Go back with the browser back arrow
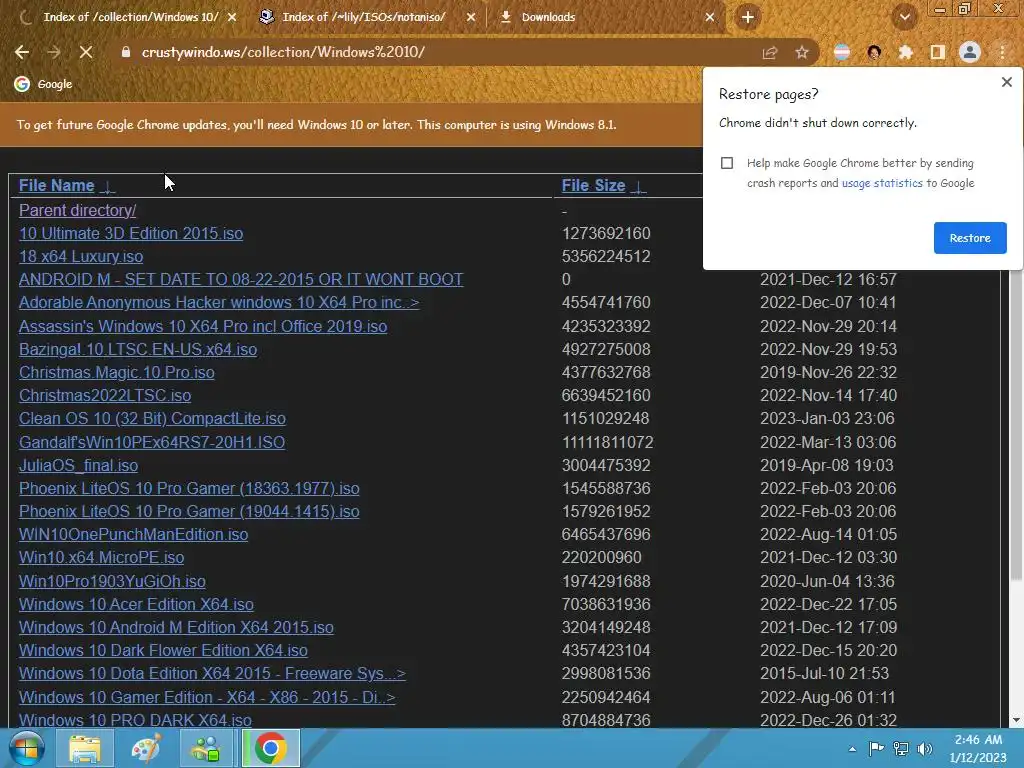1024x768 pixels. pos(22,52)
